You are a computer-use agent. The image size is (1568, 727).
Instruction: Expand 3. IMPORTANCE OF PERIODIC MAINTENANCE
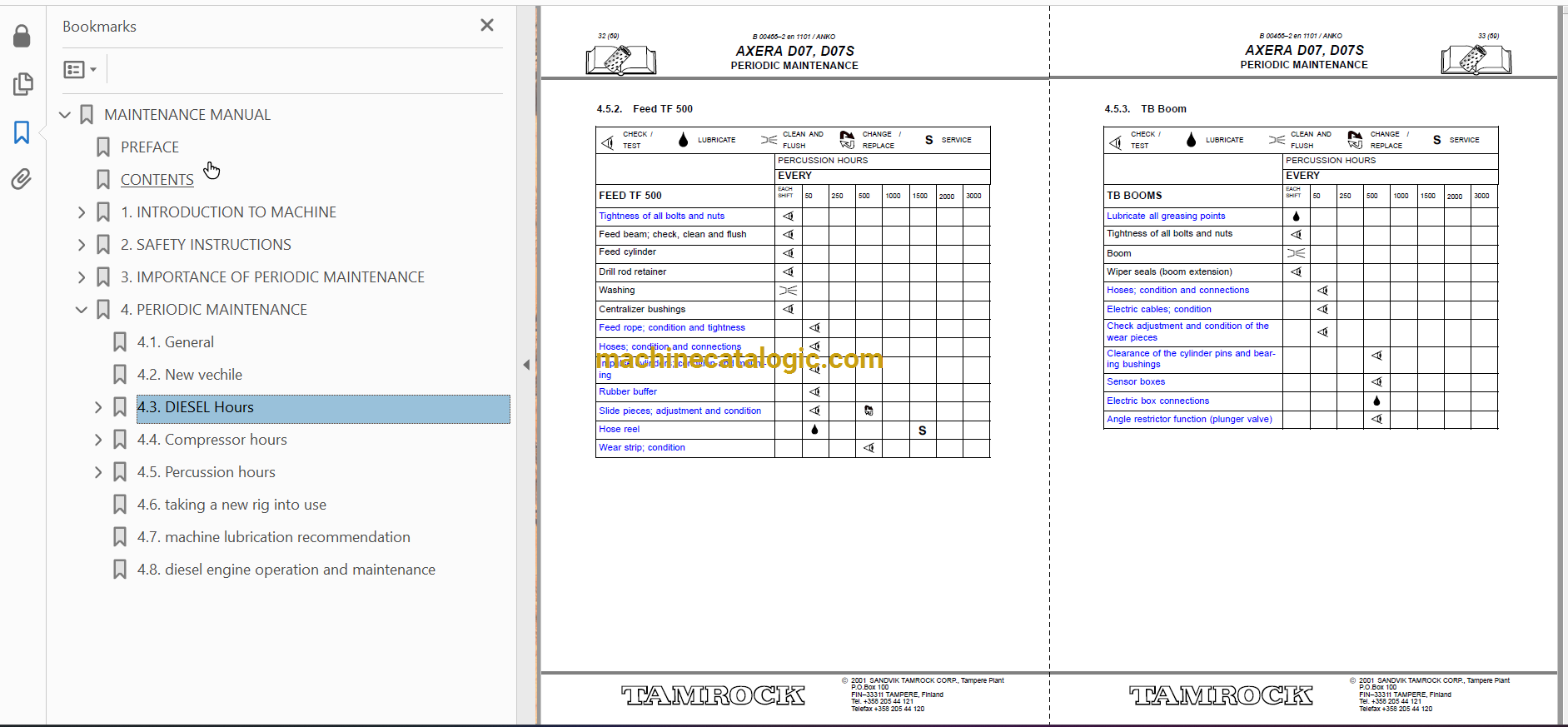click(x=82, y=277)
